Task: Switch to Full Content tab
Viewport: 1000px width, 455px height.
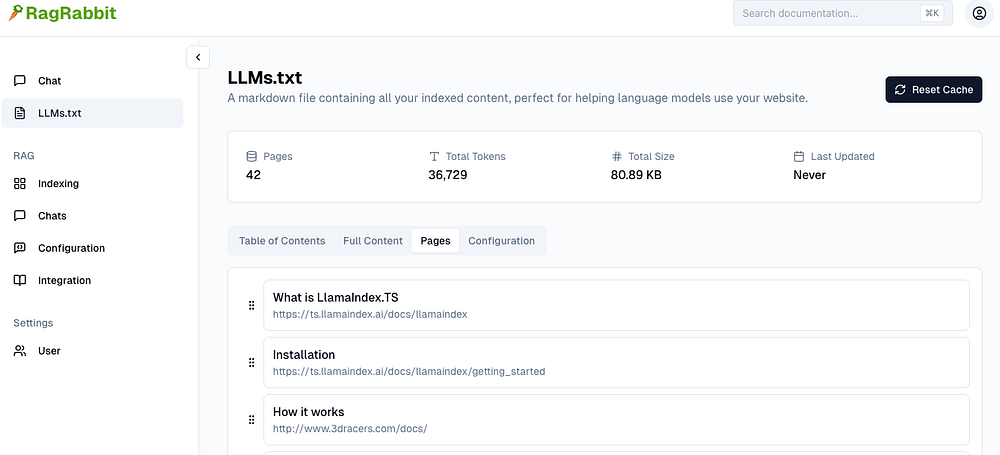Action: (373, 241)
